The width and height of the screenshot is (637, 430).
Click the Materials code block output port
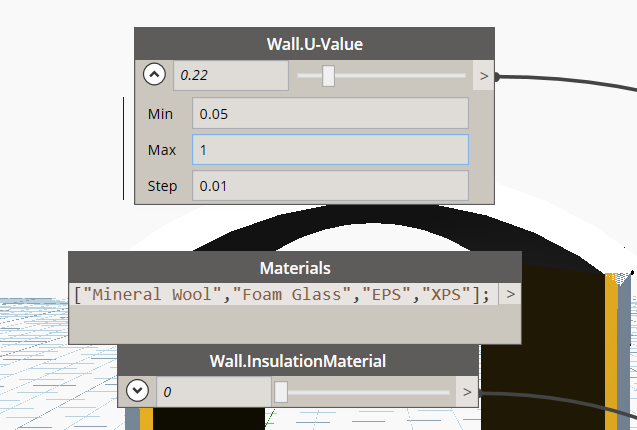coord(510,294)
